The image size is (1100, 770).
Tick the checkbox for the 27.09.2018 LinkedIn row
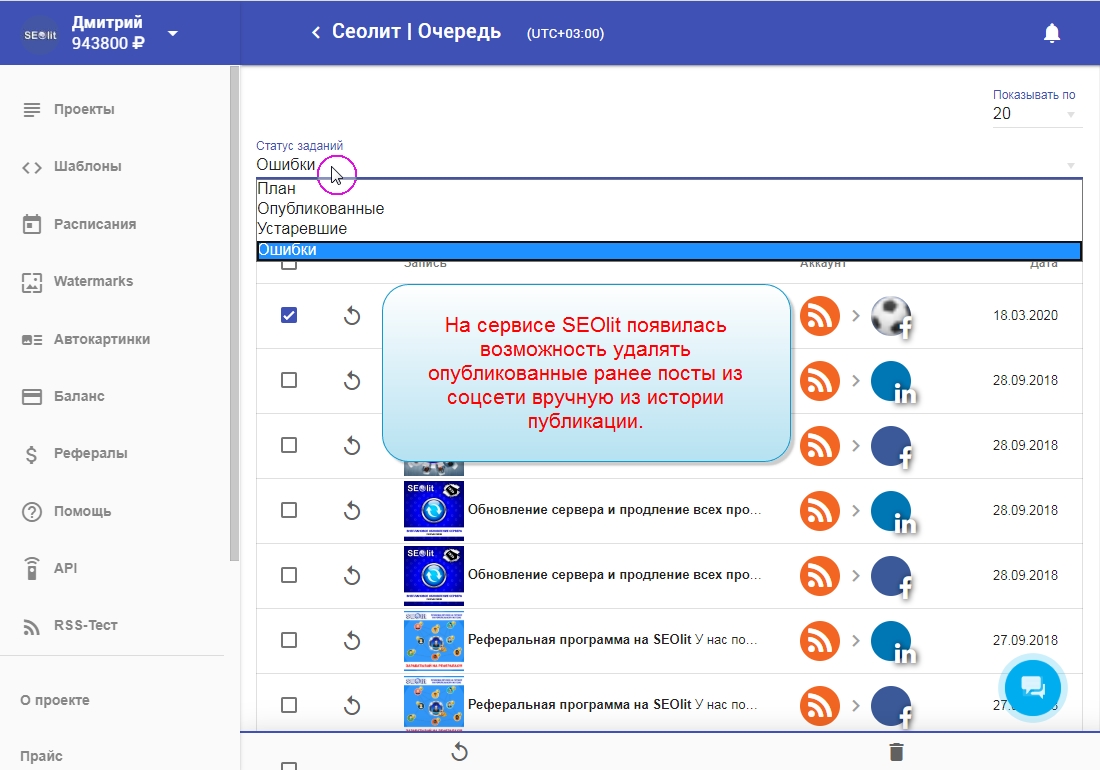click(x=289, y=640)
